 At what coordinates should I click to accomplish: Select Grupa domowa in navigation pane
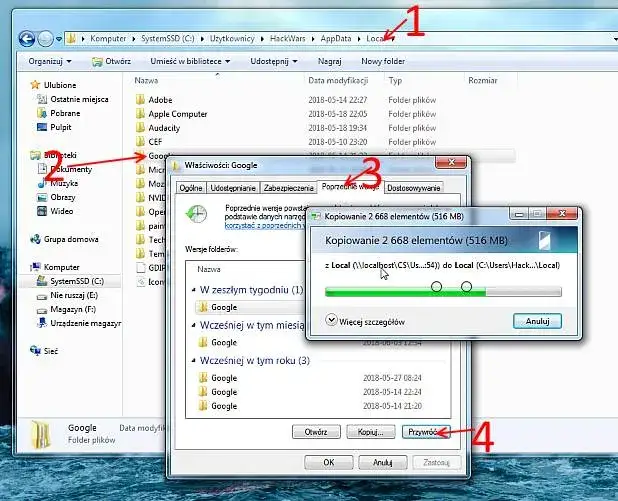coord(70,239)
